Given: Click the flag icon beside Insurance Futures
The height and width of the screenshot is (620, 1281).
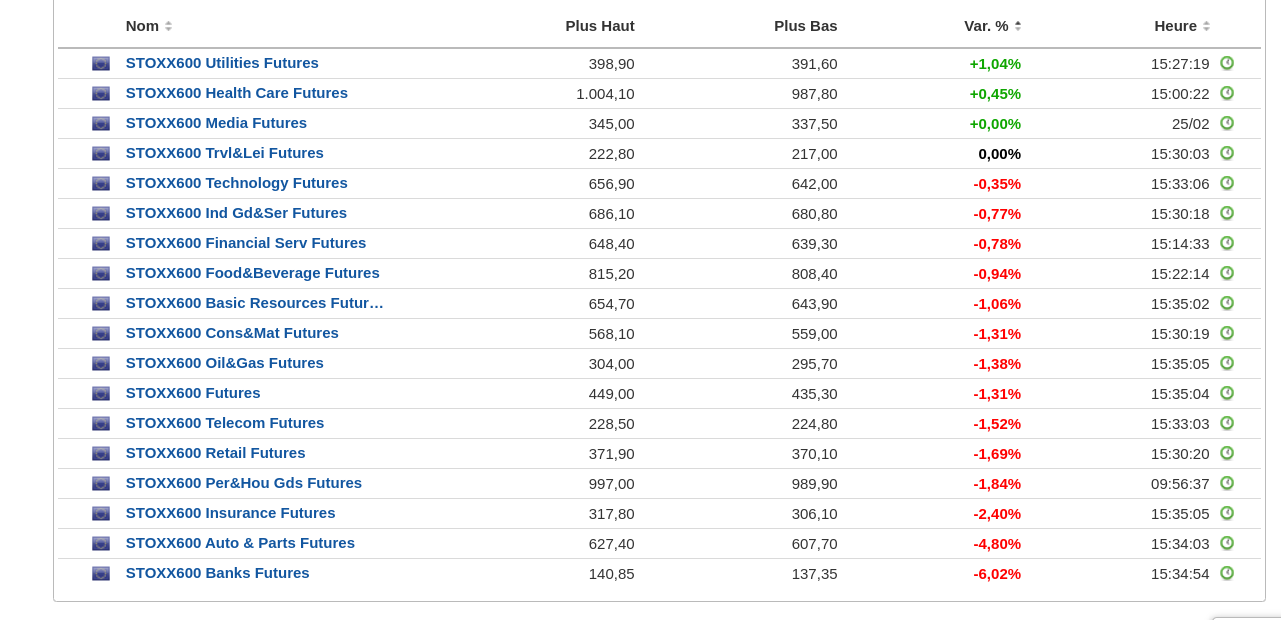Looking at the screenshot, I should (x=101, y=513).
